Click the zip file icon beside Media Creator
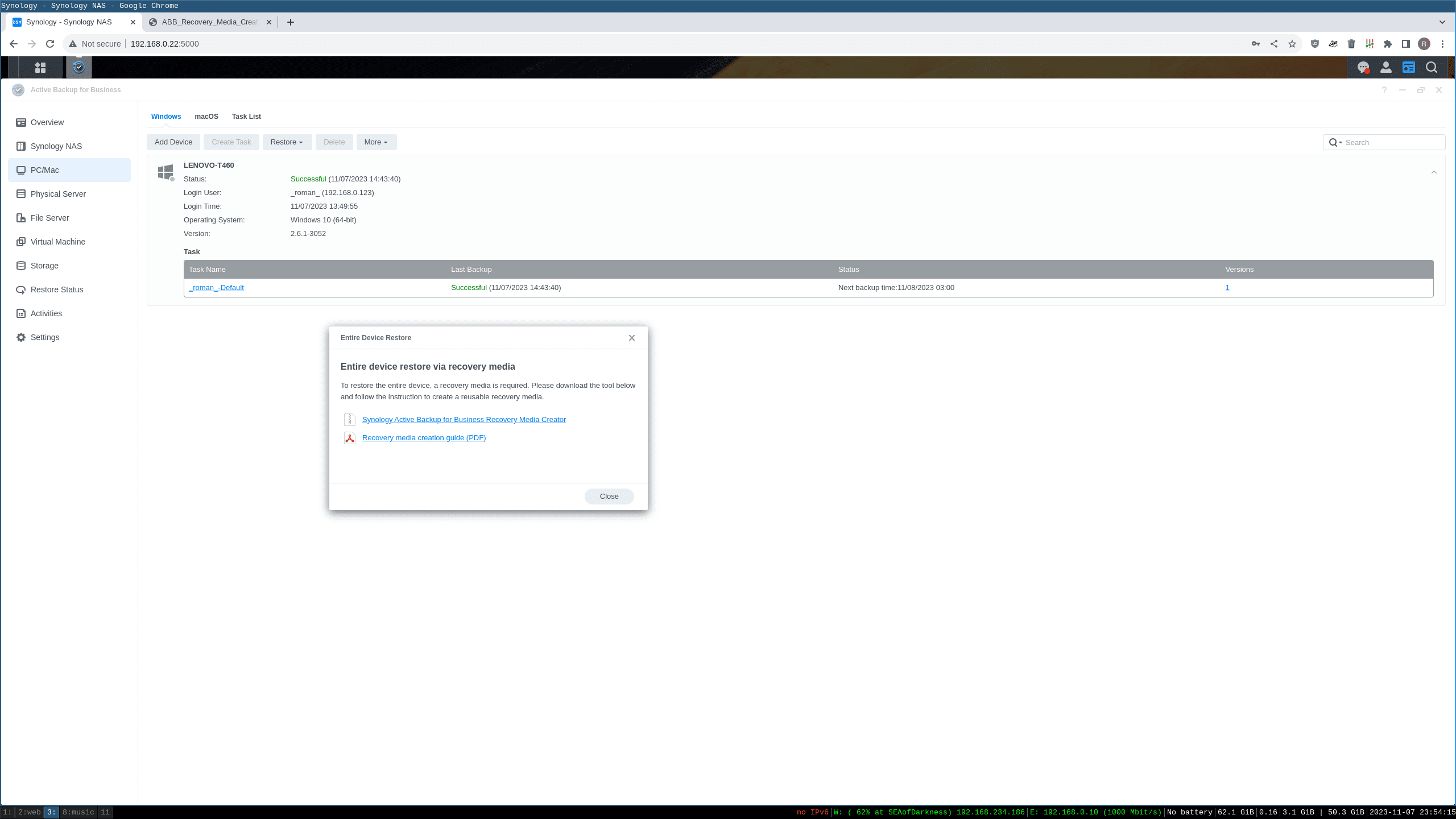This screenshot has height=819, width=1456. [x=350, y=420]
